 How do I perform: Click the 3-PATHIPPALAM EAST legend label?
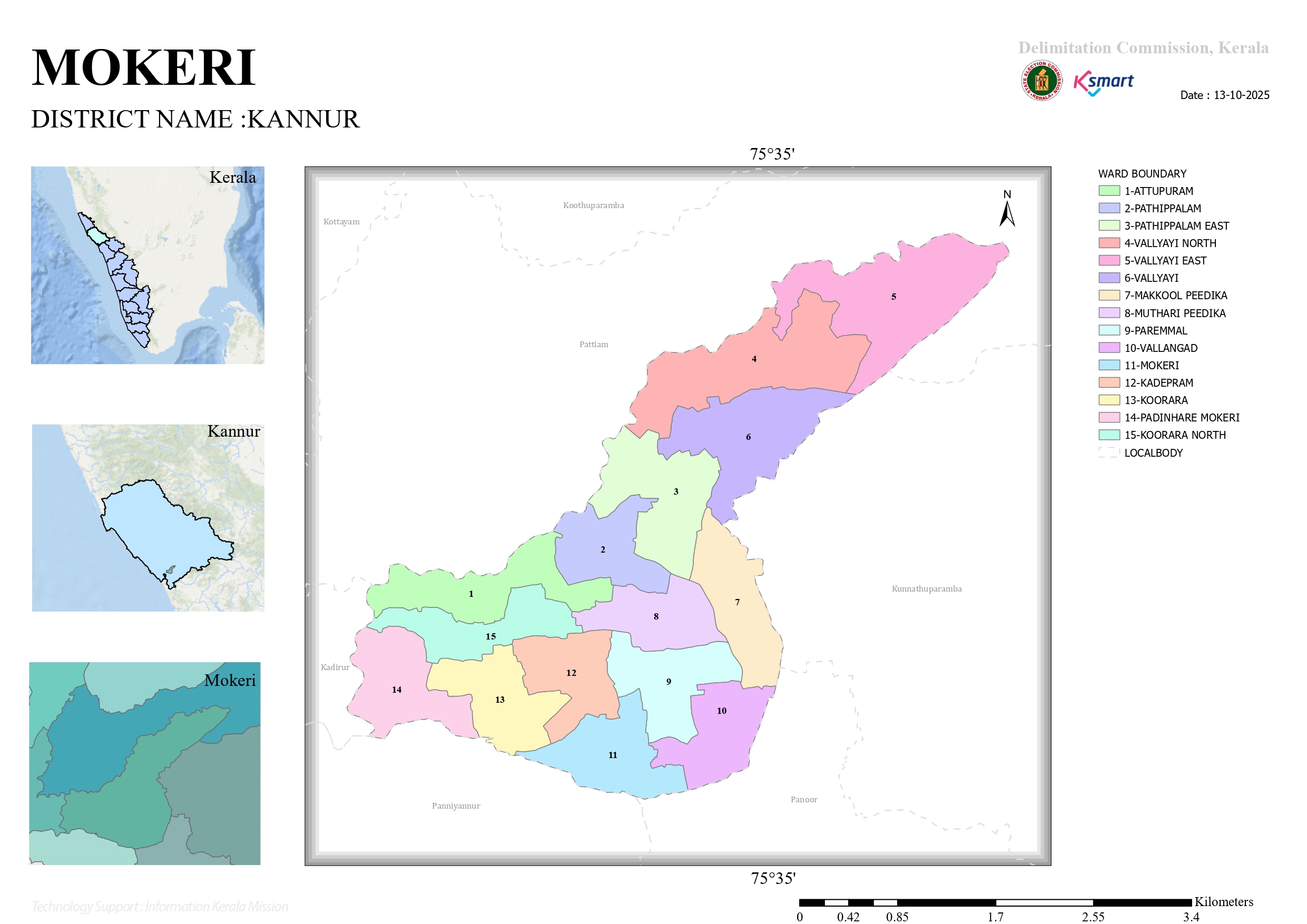pos(1176,225)
